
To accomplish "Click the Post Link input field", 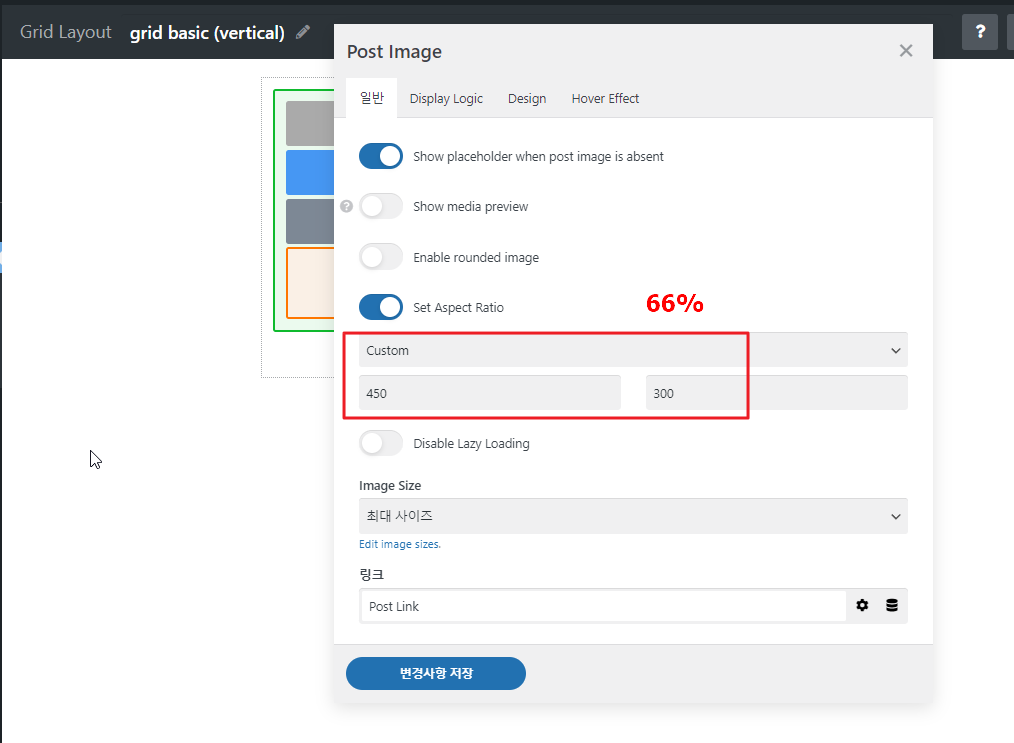I will click(x=603, y=606).
